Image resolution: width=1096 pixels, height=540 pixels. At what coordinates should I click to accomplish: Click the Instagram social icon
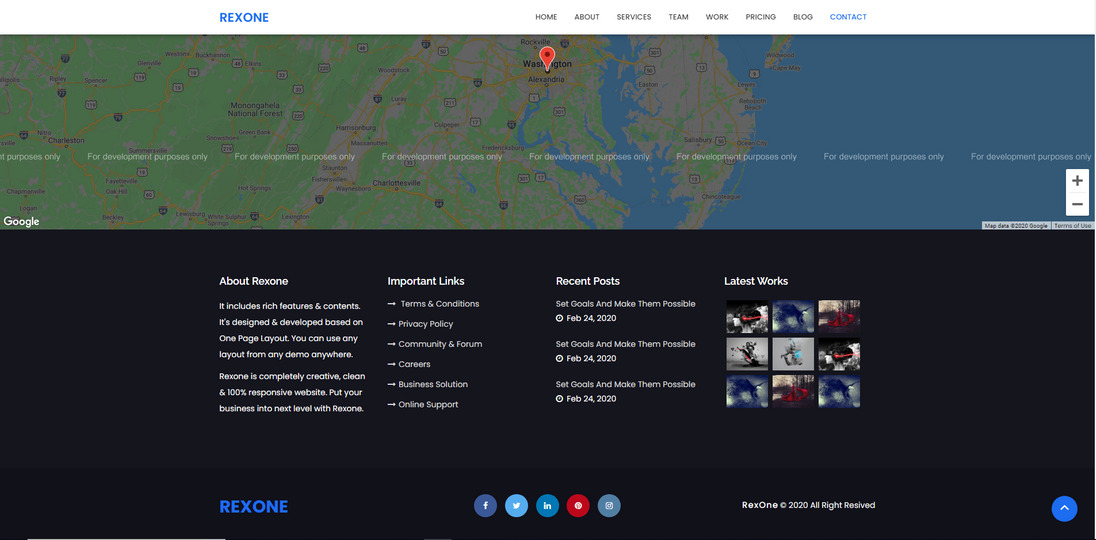609,506
